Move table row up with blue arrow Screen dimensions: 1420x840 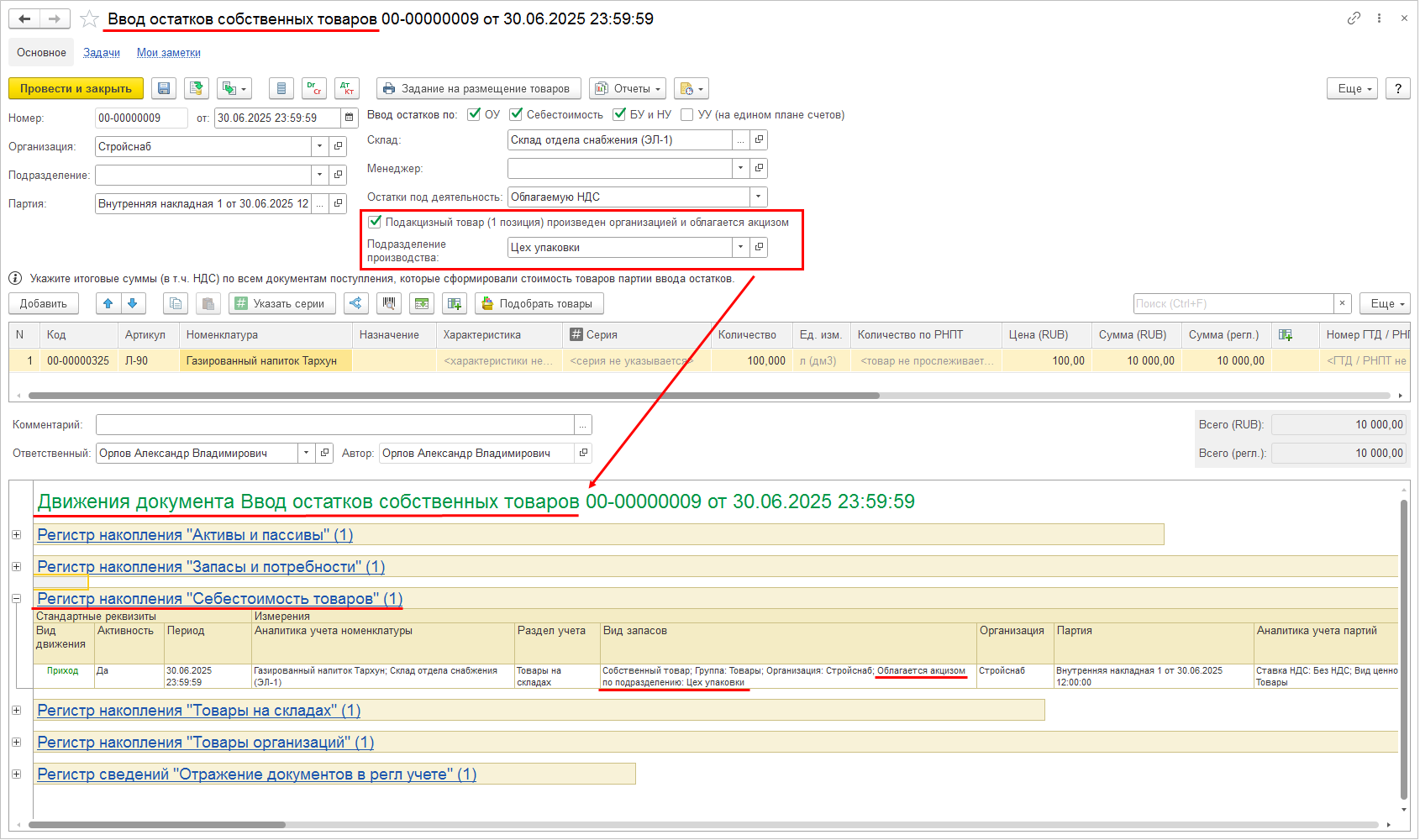click(108, 303)
